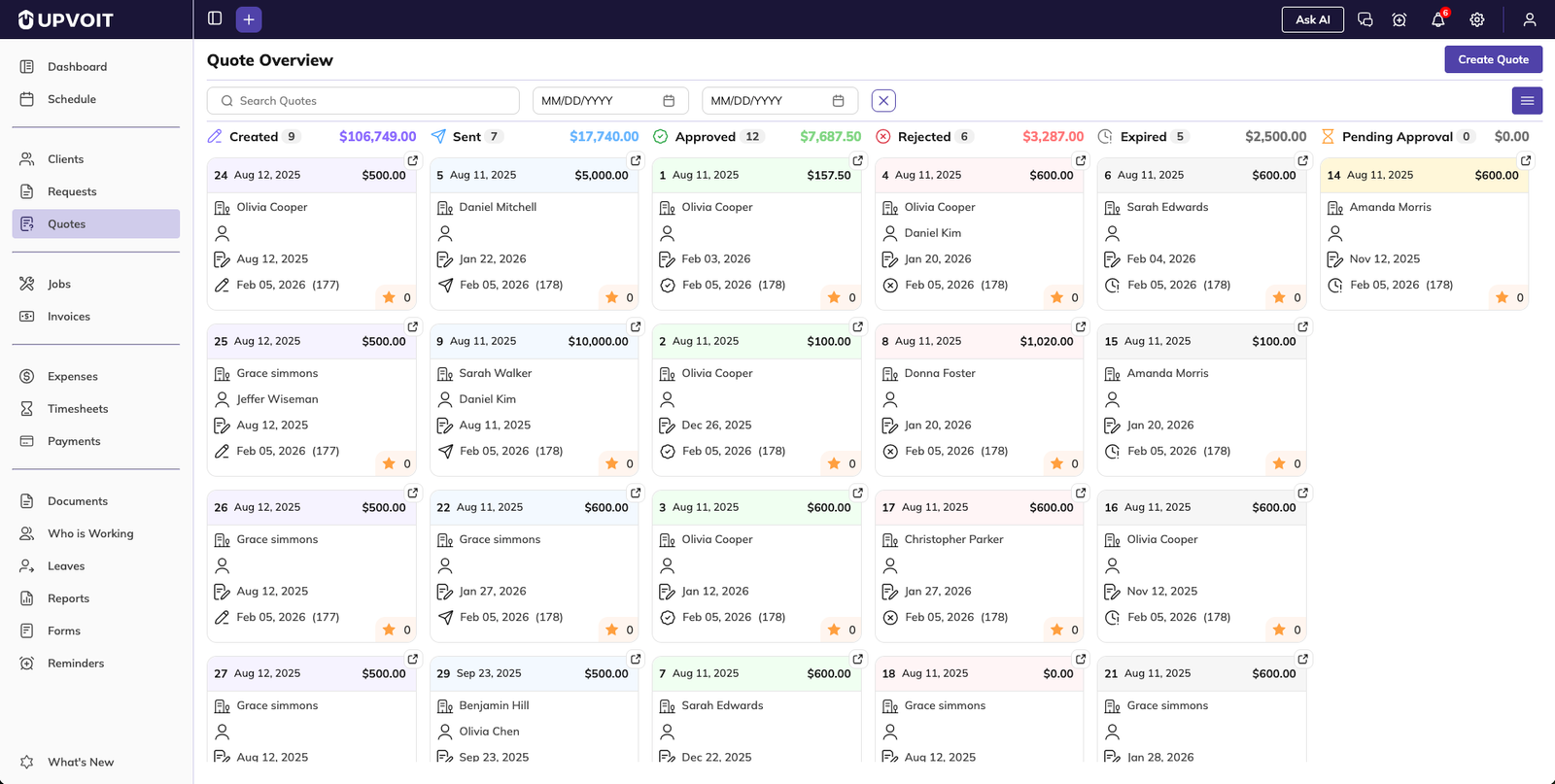
Task: Open Reports in sidebar
Action: click(x=96, y=598)
